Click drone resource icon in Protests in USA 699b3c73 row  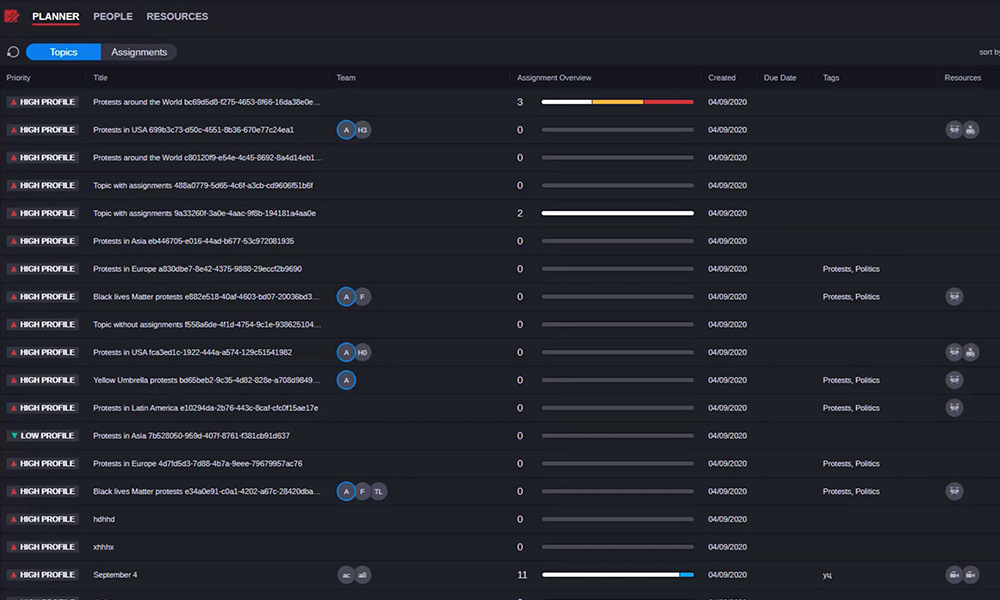[954, 130]
